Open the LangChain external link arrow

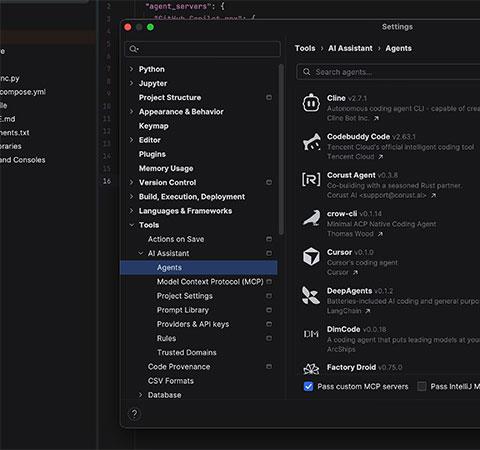pyautogui.click(x=367, y=311)
